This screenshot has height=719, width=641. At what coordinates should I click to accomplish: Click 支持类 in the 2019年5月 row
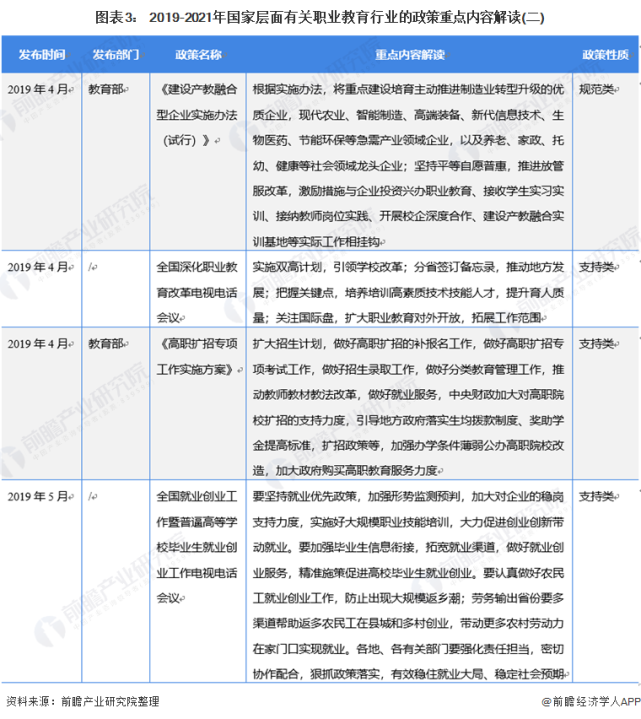point(597,496)
